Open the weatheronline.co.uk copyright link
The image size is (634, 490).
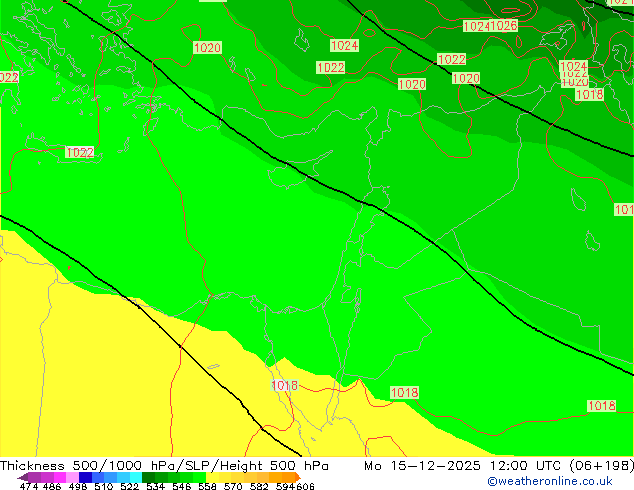[x=549, y=481]
